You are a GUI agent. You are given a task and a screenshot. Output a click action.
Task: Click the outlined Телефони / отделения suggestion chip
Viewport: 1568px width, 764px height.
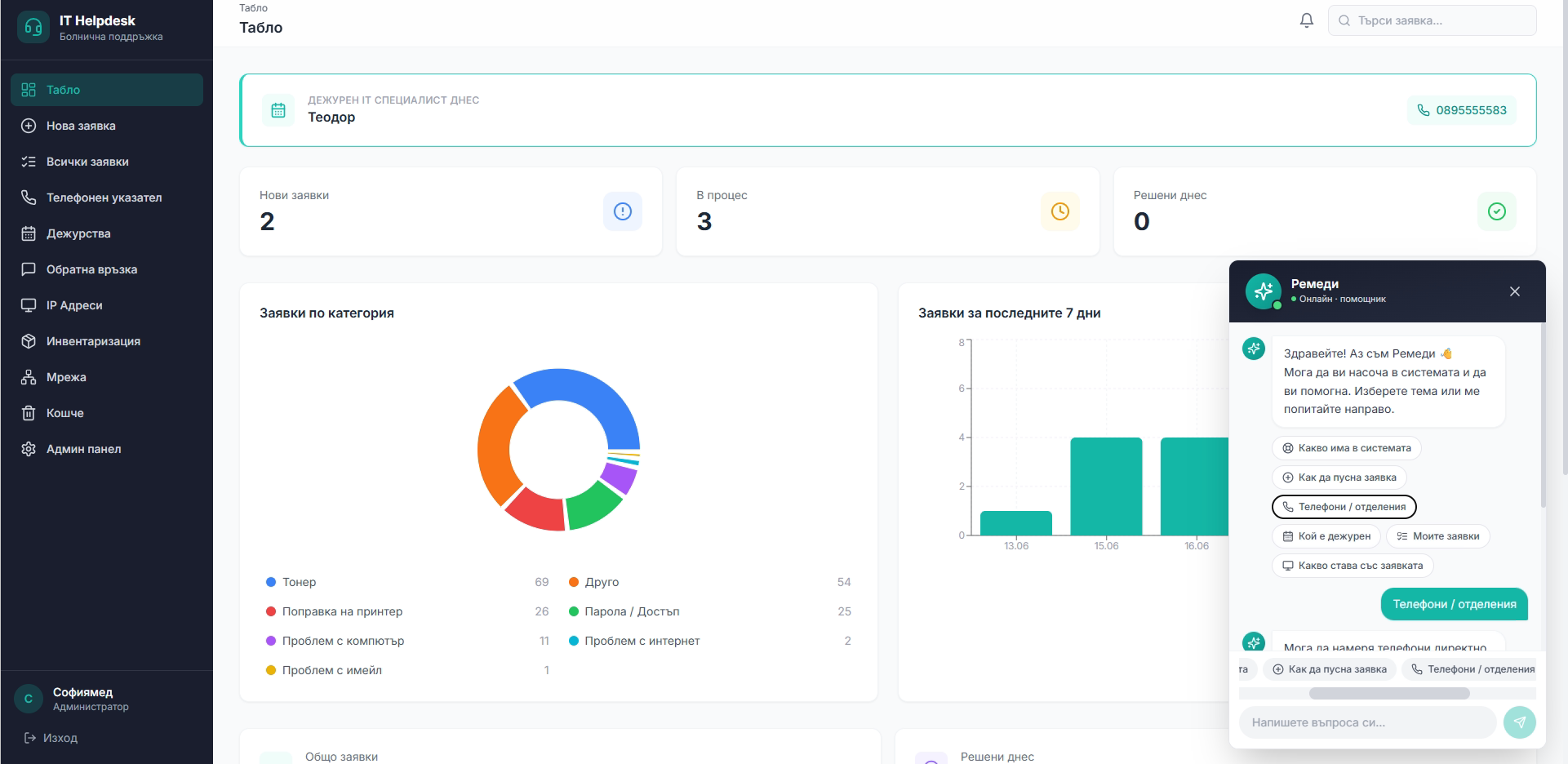[1344, 507]
